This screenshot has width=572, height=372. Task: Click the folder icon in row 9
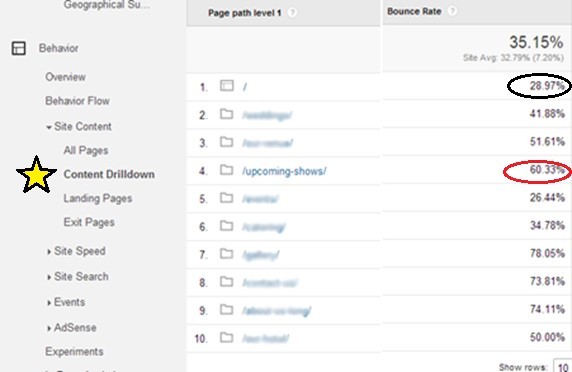tap(227, 310)
